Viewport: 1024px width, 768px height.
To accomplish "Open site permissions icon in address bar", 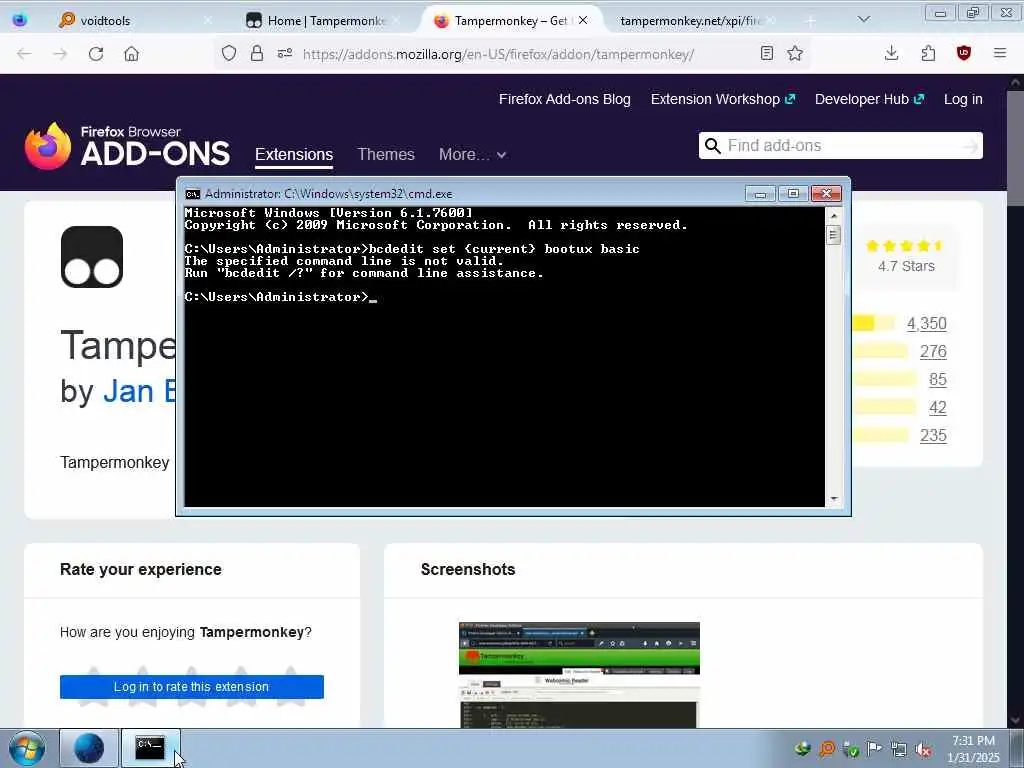I will pos(285,54).
